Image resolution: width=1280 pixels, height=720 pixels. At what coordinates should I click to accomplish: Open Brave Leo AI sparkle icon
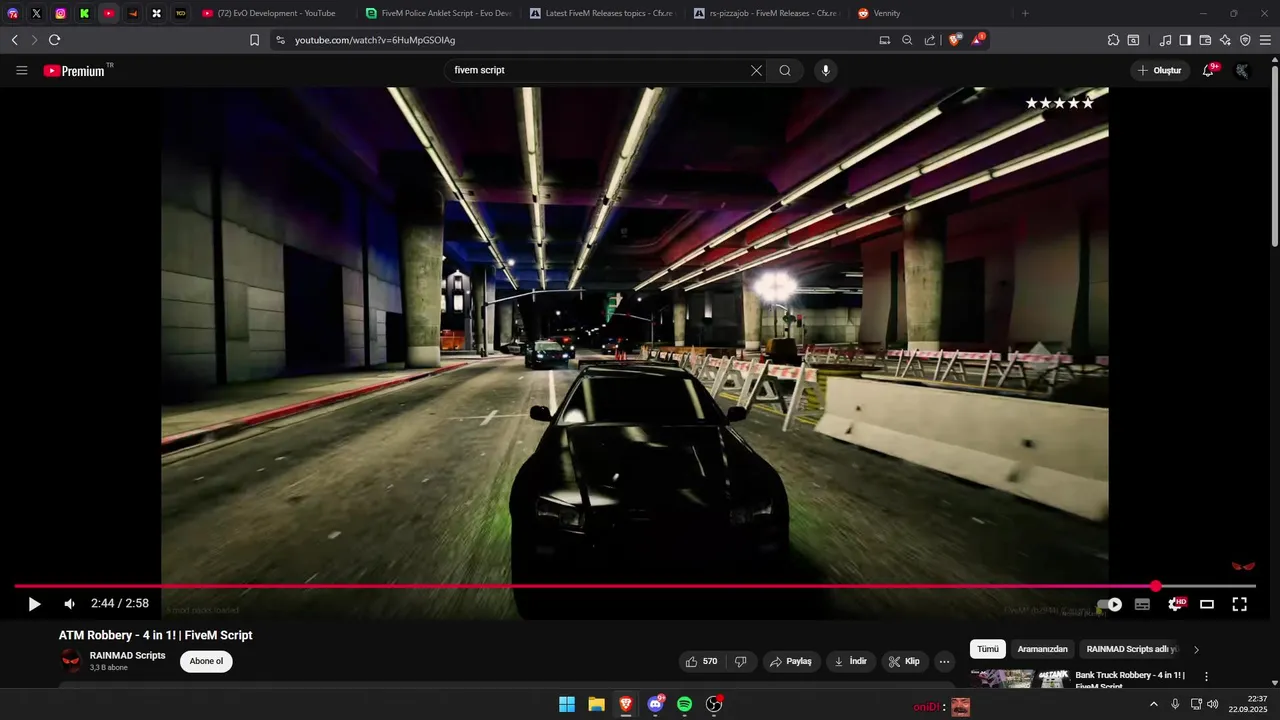tap(1225, 40)
